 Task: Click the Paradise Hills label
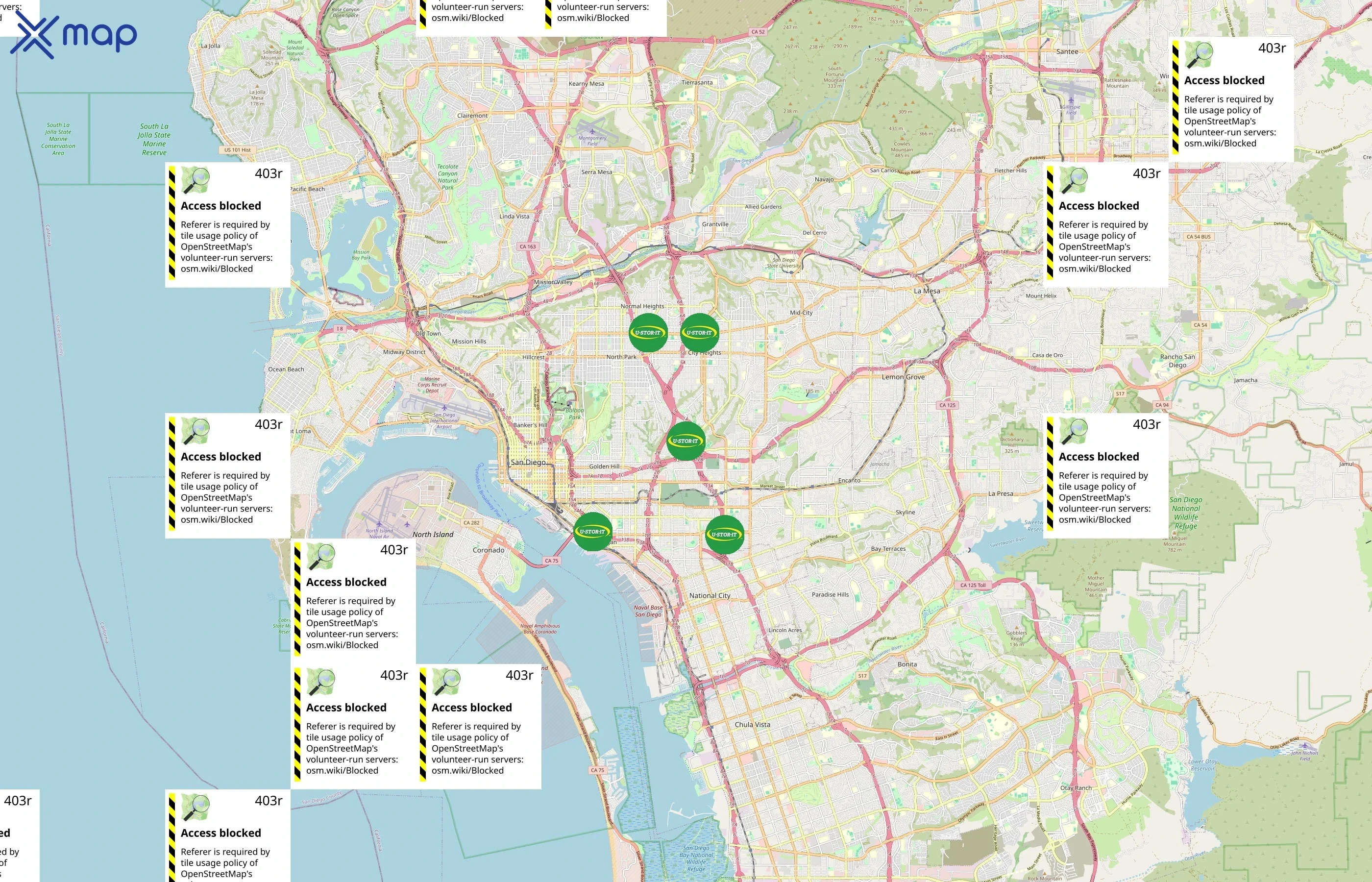coord(830,594)
